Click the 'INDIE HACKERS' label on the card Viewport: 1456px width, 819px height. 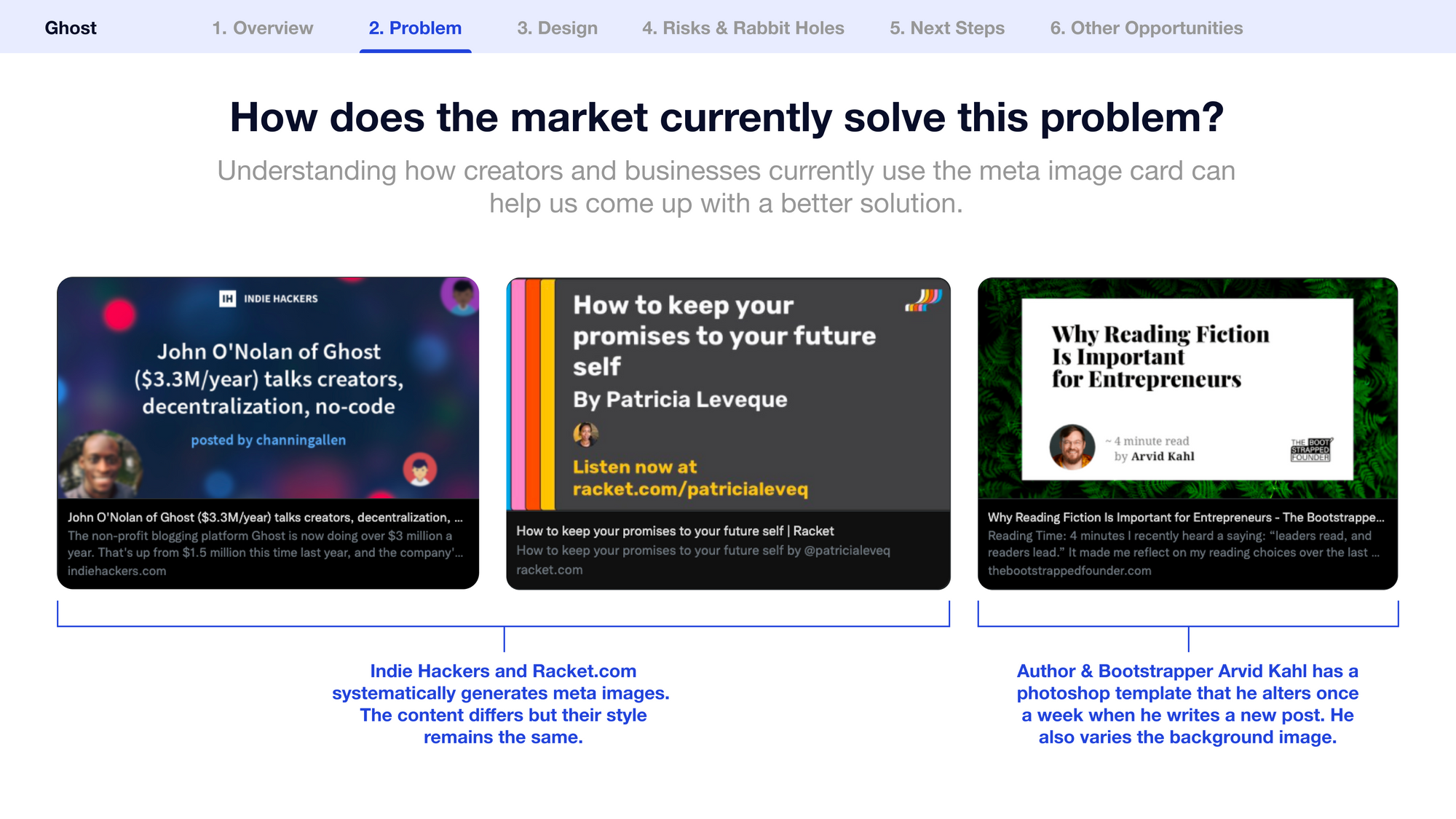(x=281, y=298)
